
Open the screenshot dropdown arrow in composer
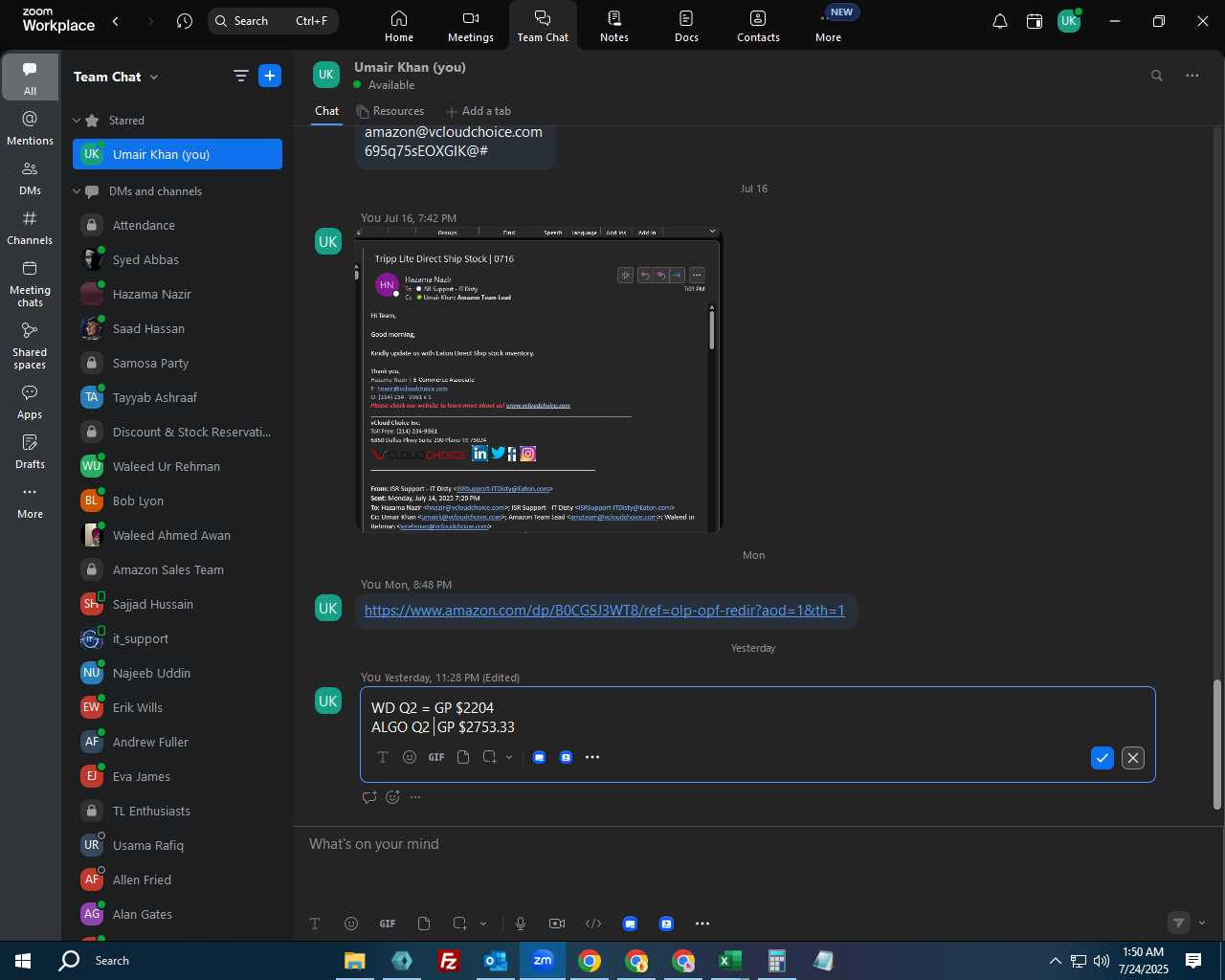point(483,924)
